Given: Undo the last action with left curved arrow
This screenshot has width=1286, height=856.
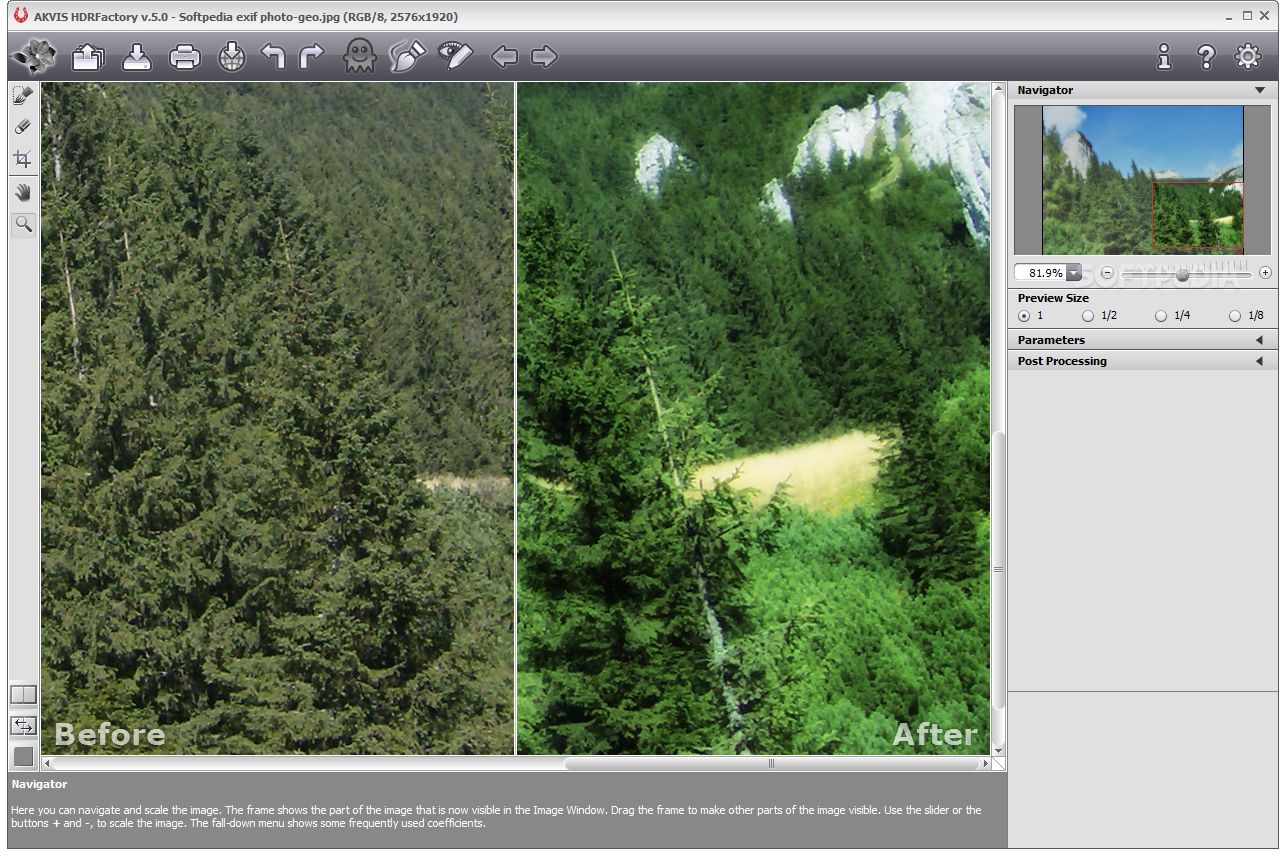Looking at the screenshot, I should pos(273,57).
